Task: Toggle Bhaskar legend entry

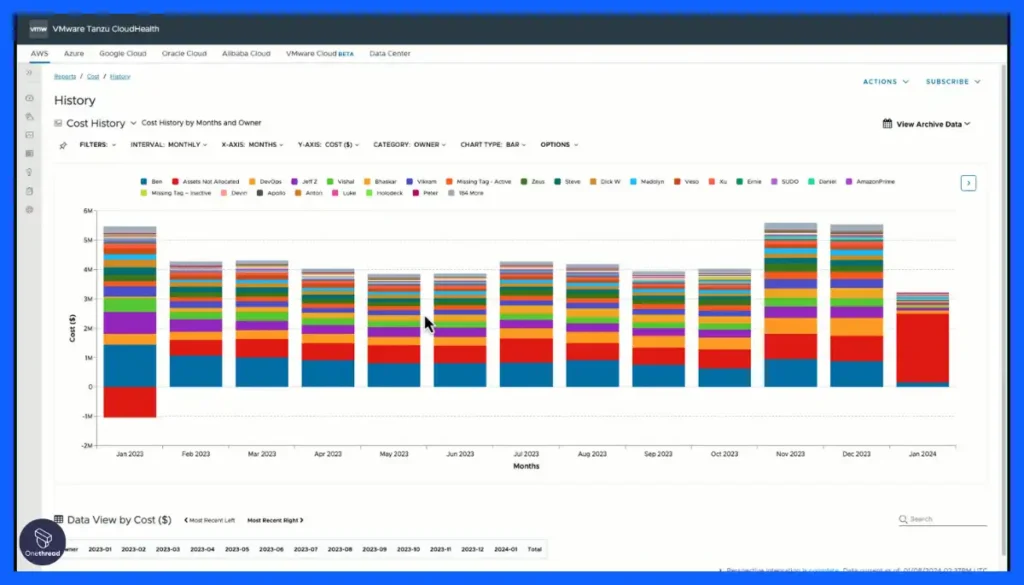Action: [x=380, y=182]
